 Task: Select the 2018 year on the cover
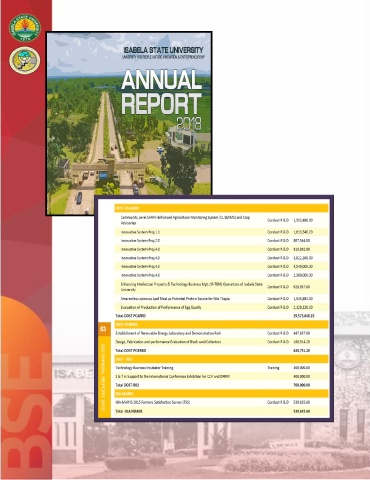click(x=189, y=124)
